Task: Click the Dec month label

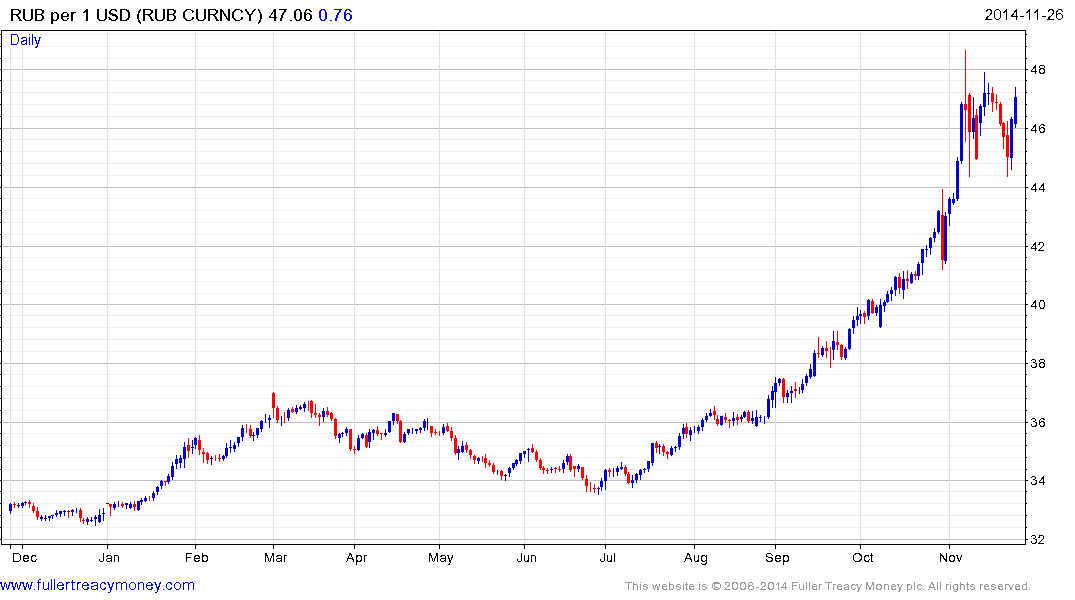Action: click(25, 557)
